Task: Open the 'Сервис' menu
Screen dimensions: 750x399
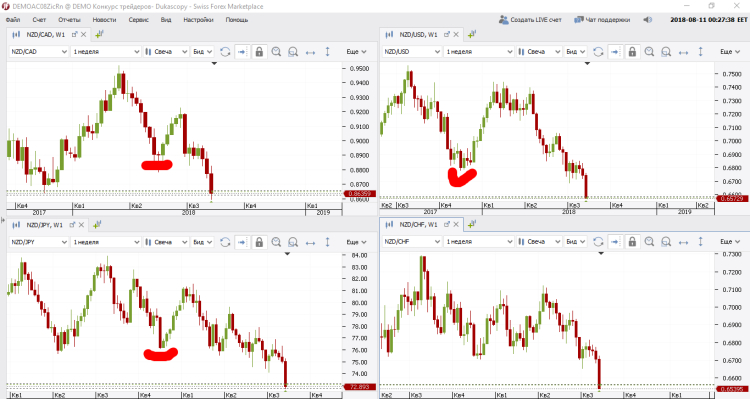Action: coord(138,20)
